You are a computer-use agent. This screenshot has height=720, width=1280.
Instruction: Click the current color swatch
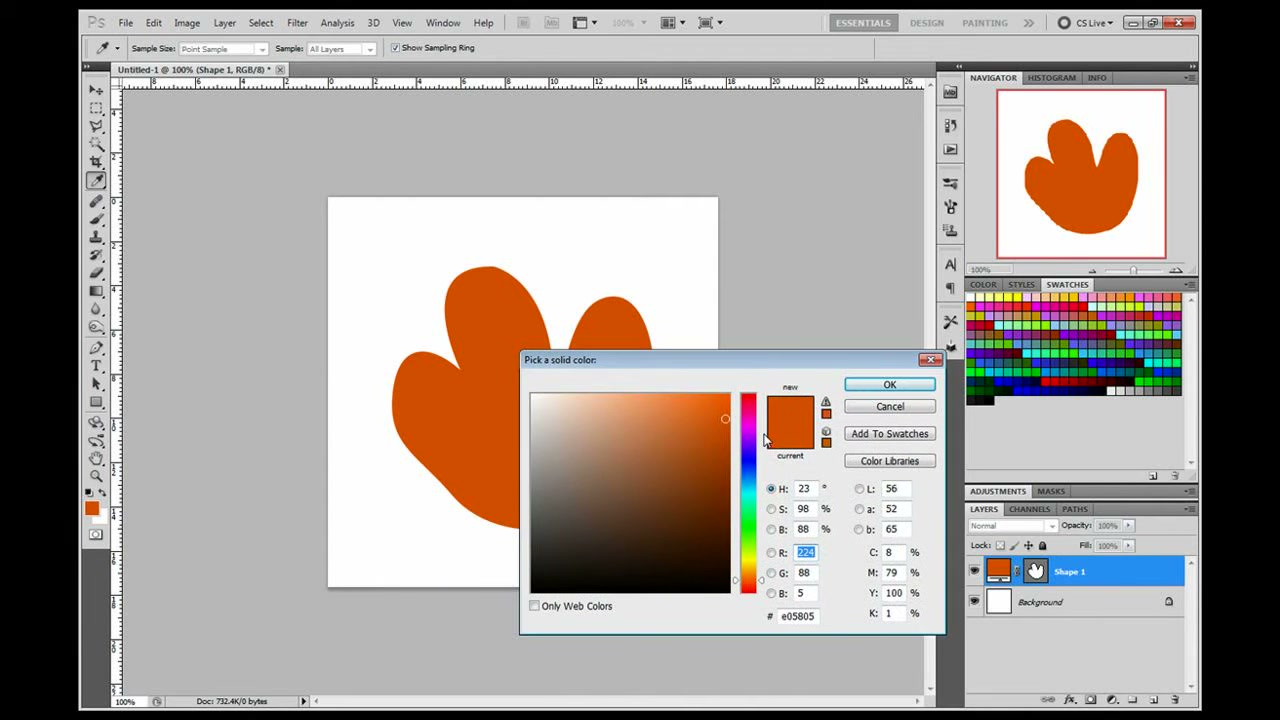coord(790,436)
